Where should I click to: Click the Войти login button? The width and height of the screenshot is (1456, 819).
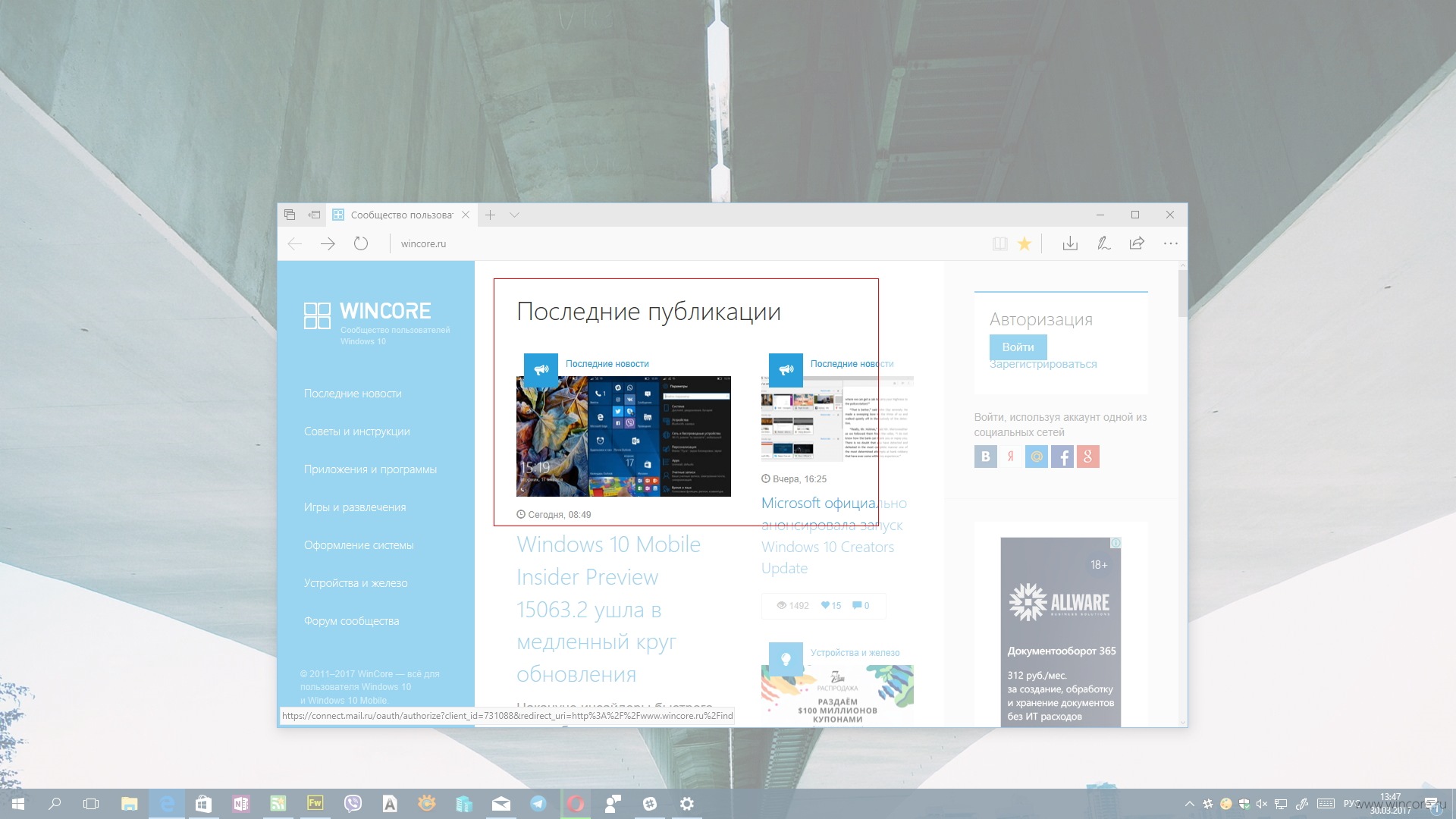tap(1018, 347)
